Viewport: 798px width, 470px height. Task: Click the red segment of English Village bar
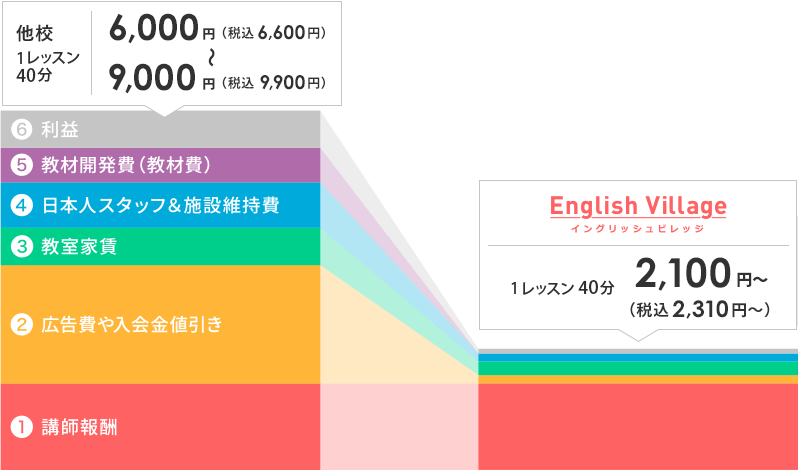[638, 427]
